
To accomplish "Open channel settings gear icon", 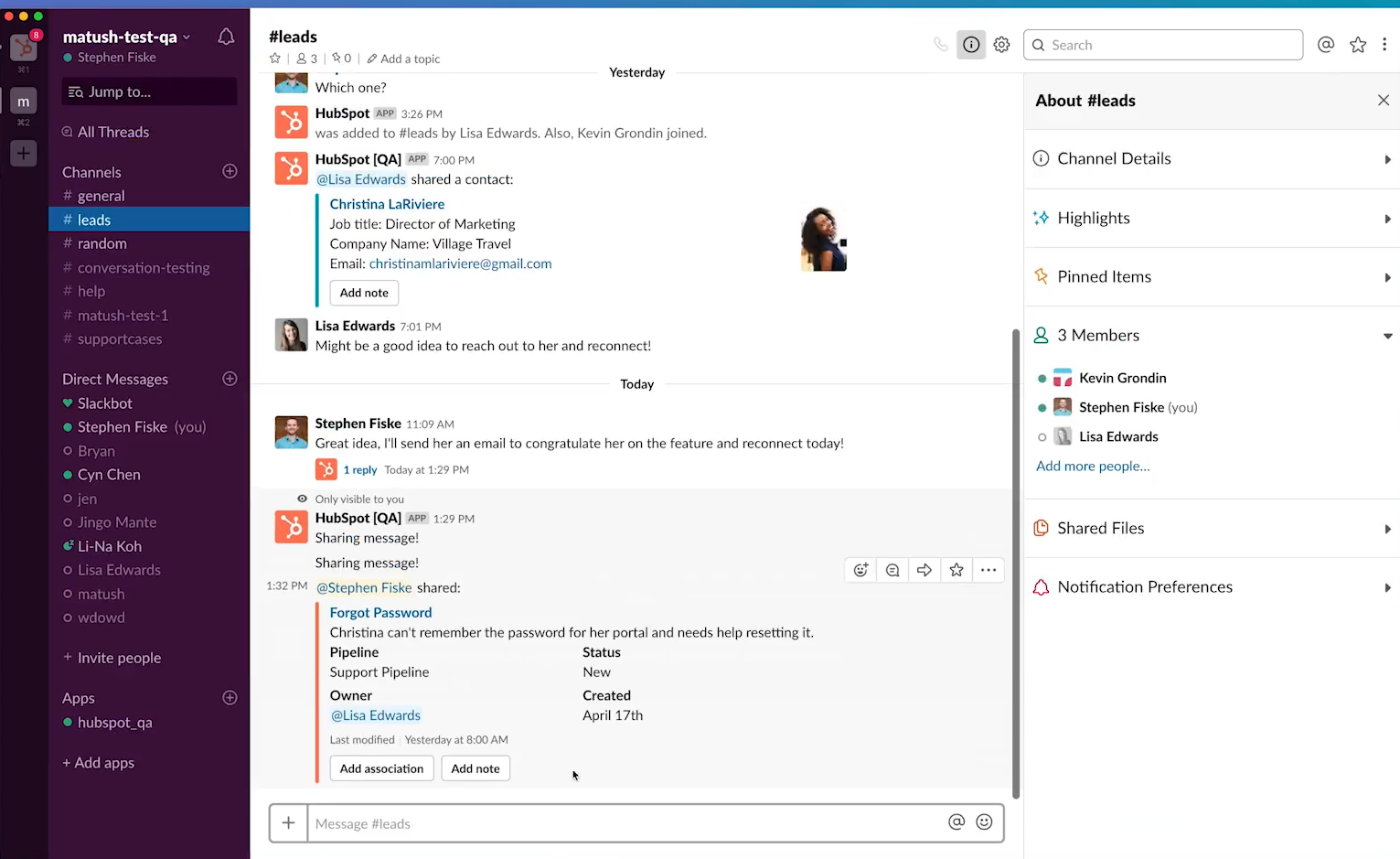I will tap(1001, 45).
